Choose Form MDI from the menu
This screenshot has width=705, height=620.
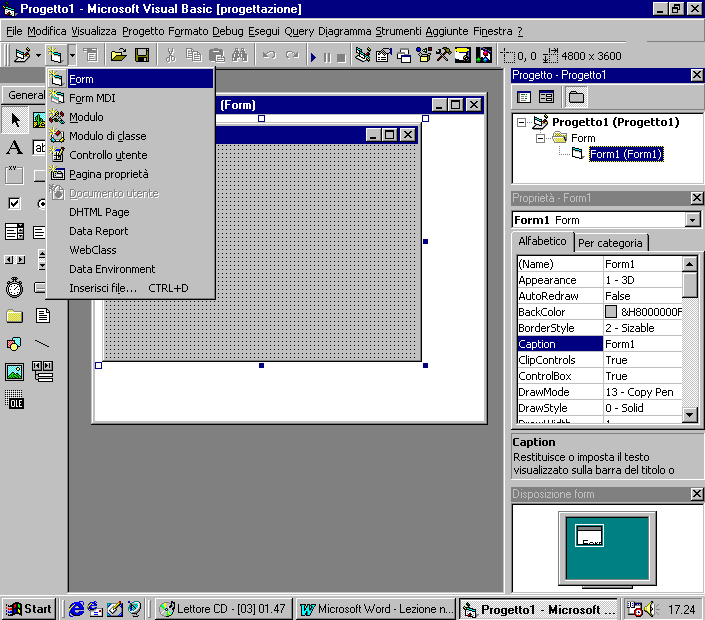[130, 98]
